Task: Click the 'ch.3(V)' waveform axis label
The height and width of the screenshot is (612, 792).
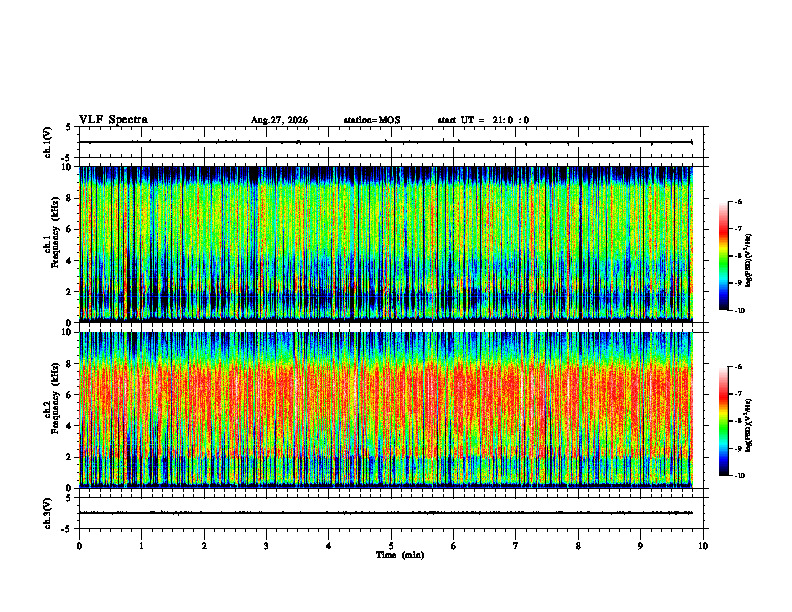Action: (x=47, y=513)
